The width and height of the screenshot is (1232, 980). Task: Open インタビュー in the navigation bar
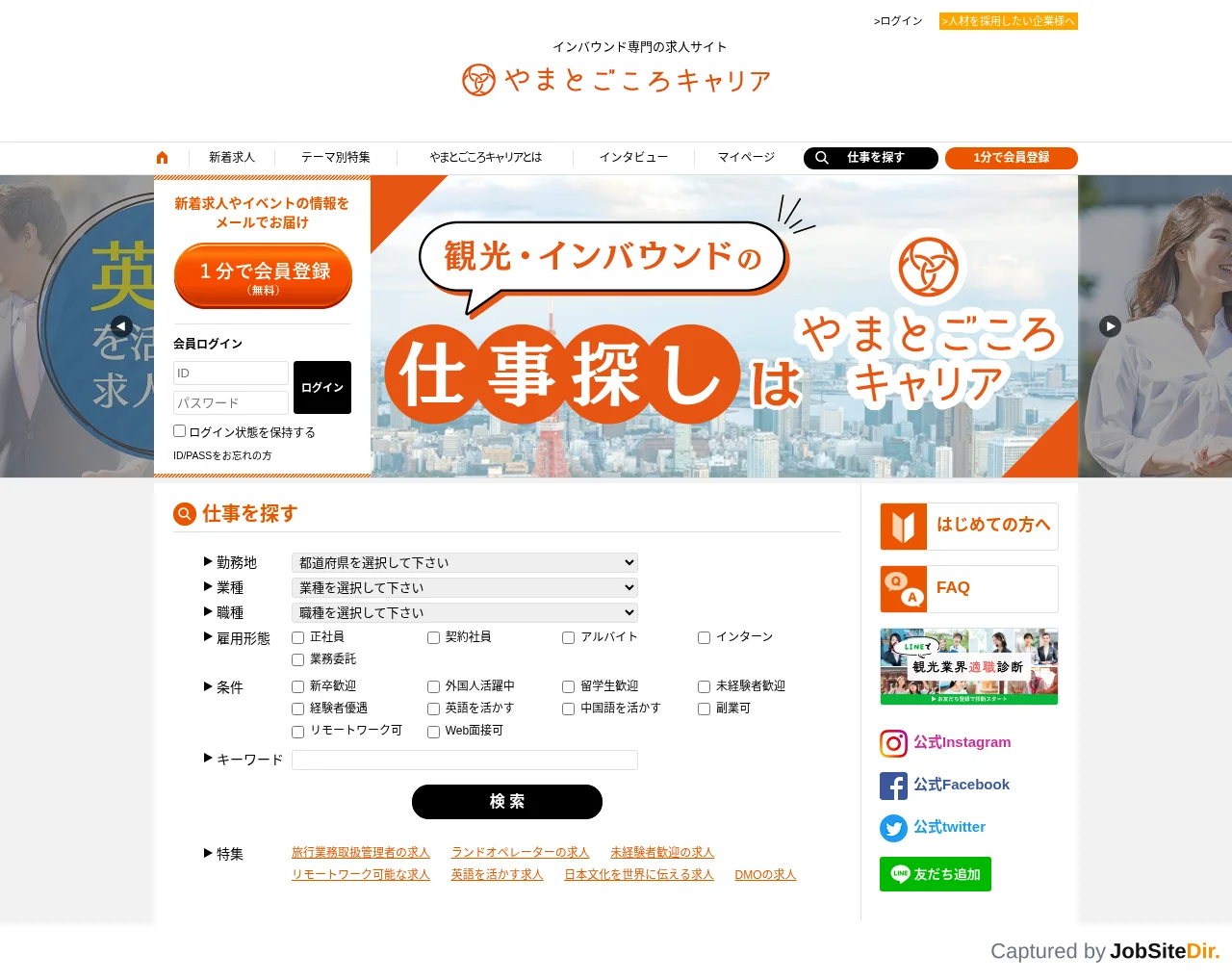(633, 158)
